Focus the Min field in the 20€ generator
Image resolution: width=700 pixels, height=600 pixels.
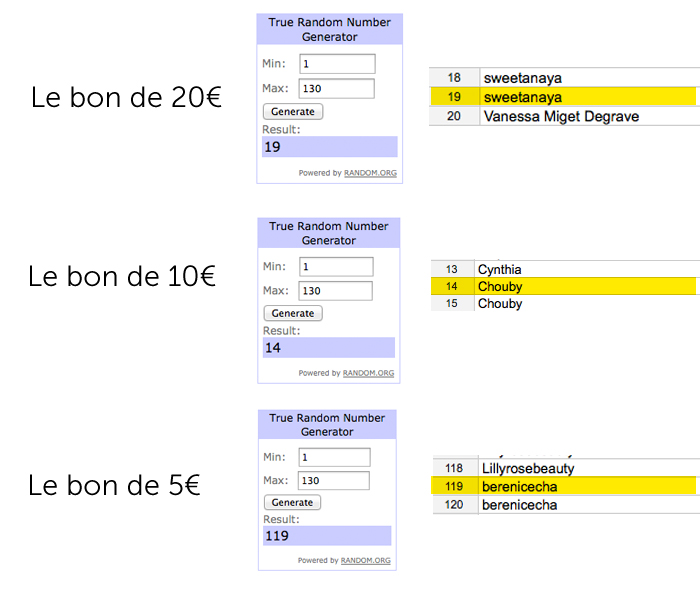pyautogui.click(x=337, y=64)
